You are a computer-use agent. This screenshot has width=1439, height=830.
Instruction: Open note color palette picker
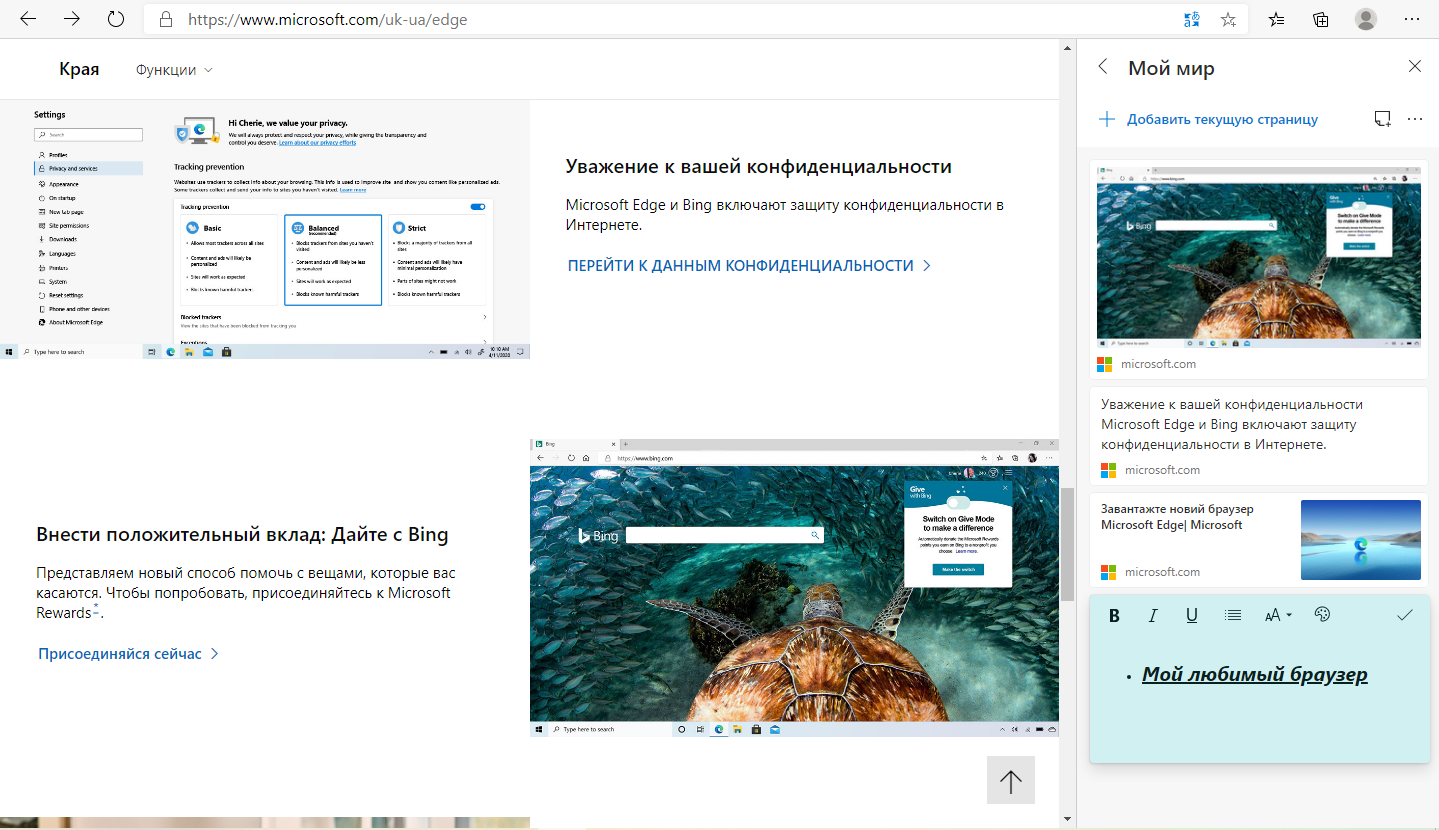pos(1322,615)
